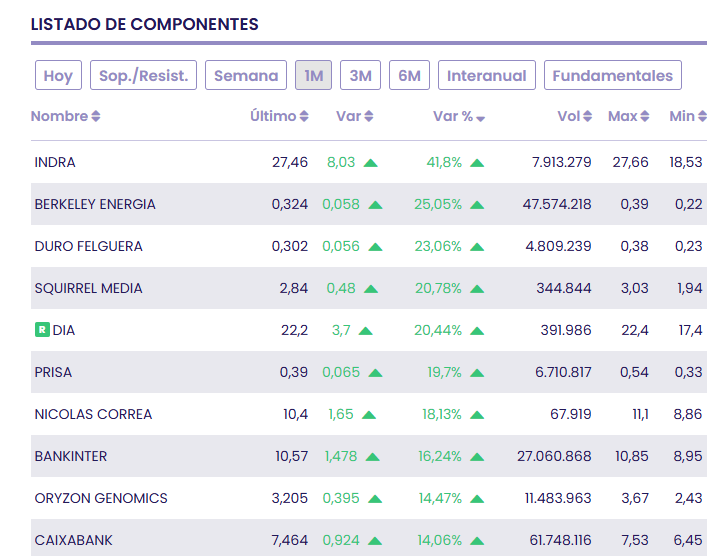Open the Fundamentales tab
Viewport: 725px width, 556px height.
[x=613, y=76]
